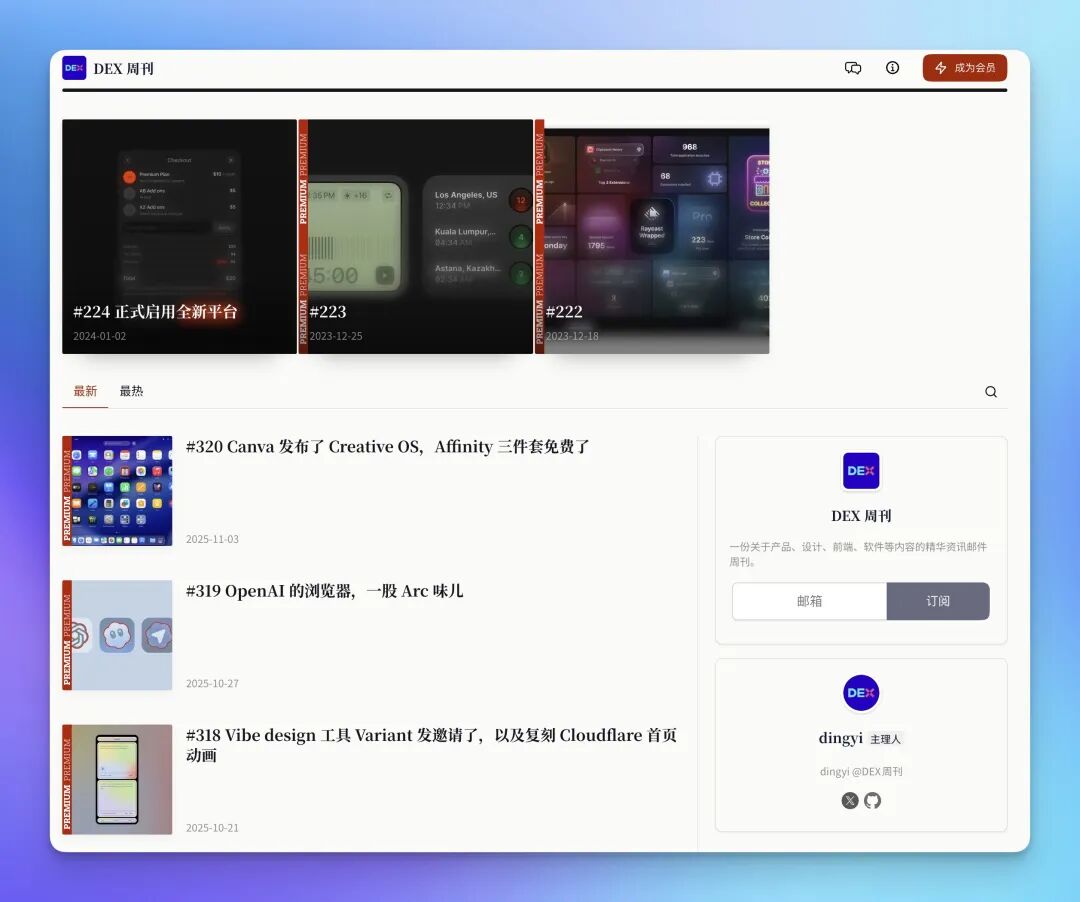Click the dingyi name in sidebar
Image resolution: width=1080 pixels, height=902 pixels.
(840, 738)
